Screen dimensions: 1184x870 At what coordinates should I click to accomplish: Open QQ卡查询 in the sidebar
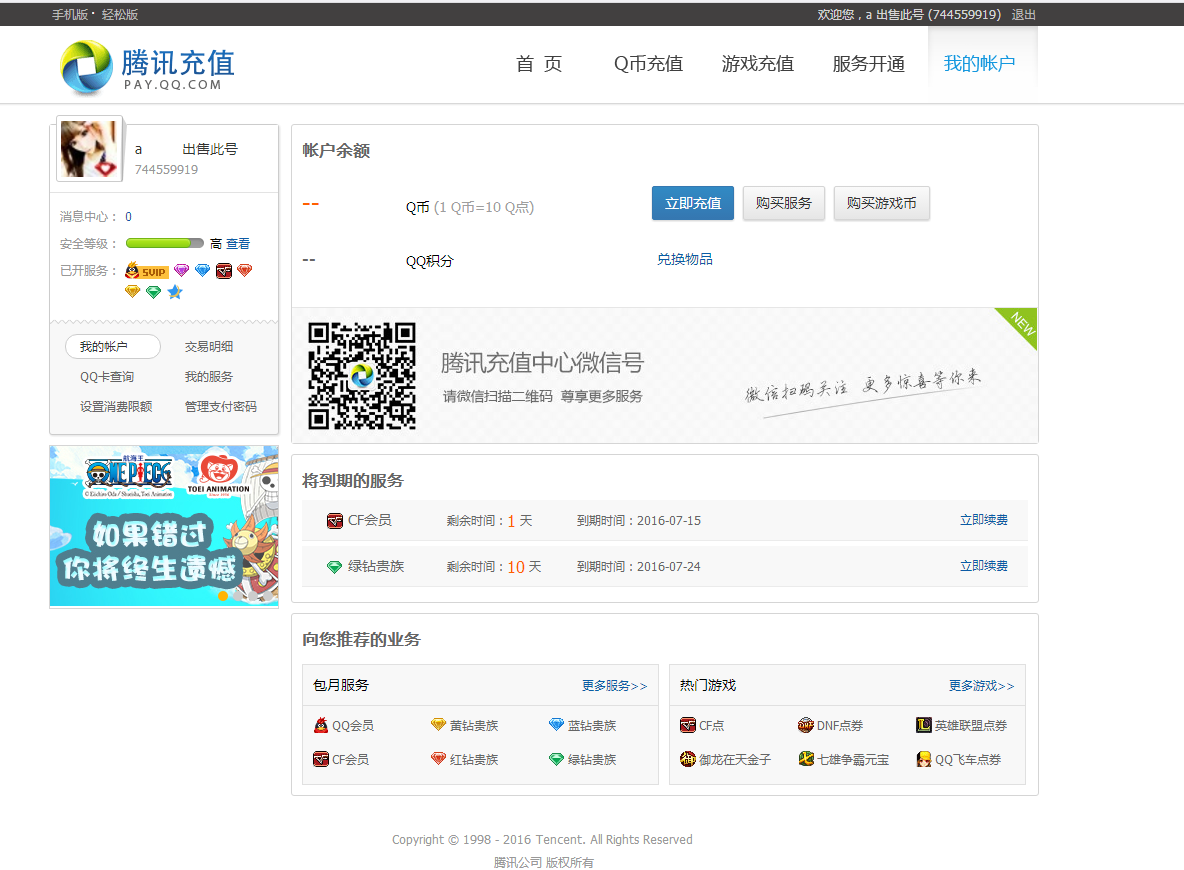(107, 377)
